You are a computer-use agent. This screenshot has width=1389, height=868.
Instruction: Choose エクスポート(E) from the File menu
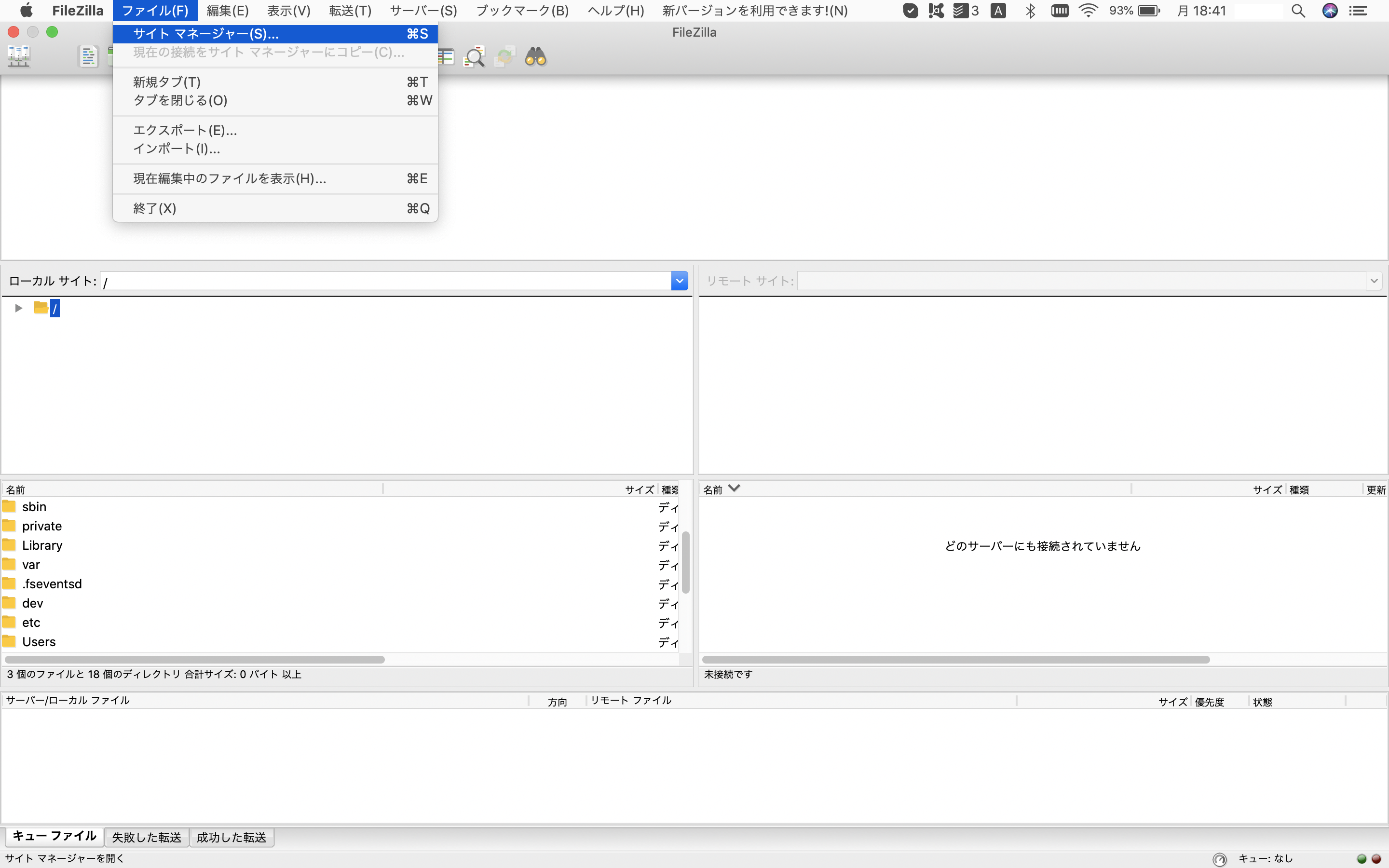(185, 130)
